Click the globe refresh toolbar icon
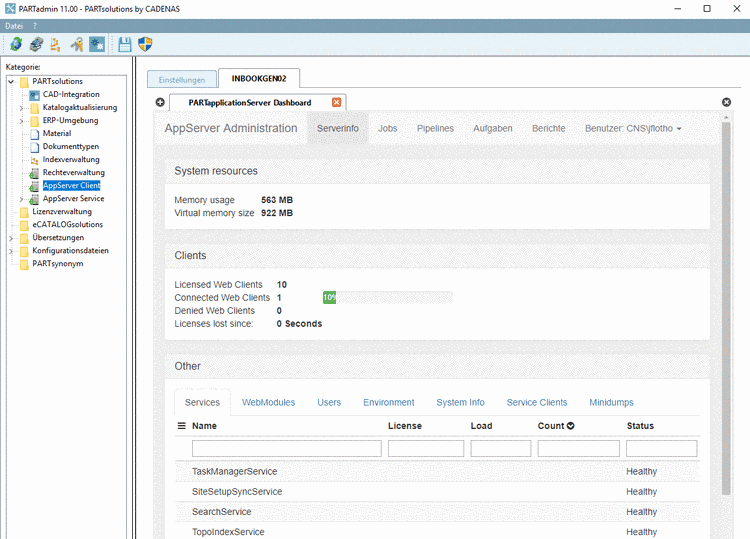The image size is (750, 539). coord(16,44)
